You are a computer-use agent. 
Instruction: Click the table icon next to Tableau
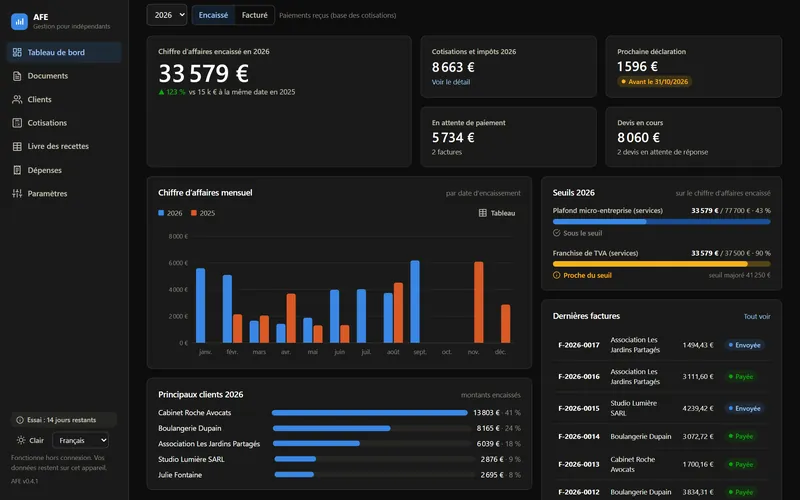[x=483, y=213]
